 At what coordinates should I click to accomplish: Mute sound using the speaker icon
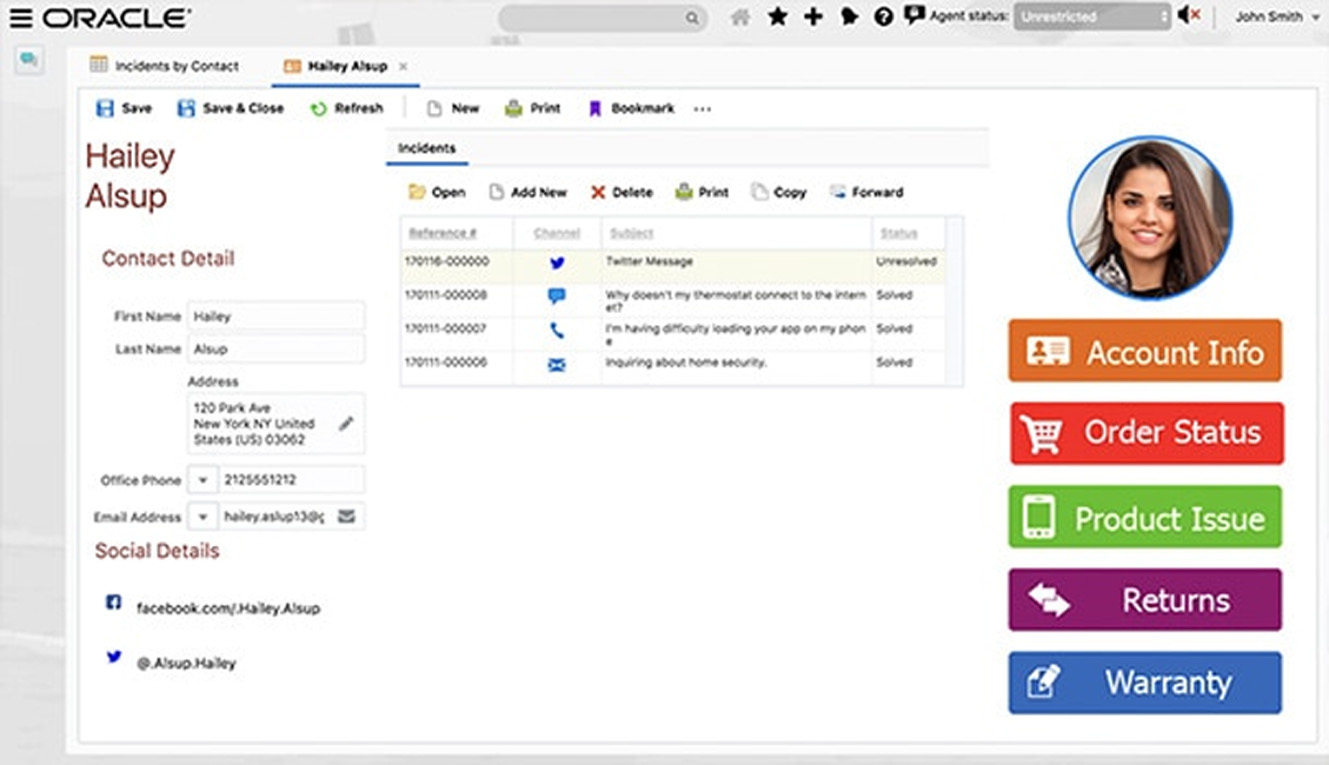coord(1188,16)
